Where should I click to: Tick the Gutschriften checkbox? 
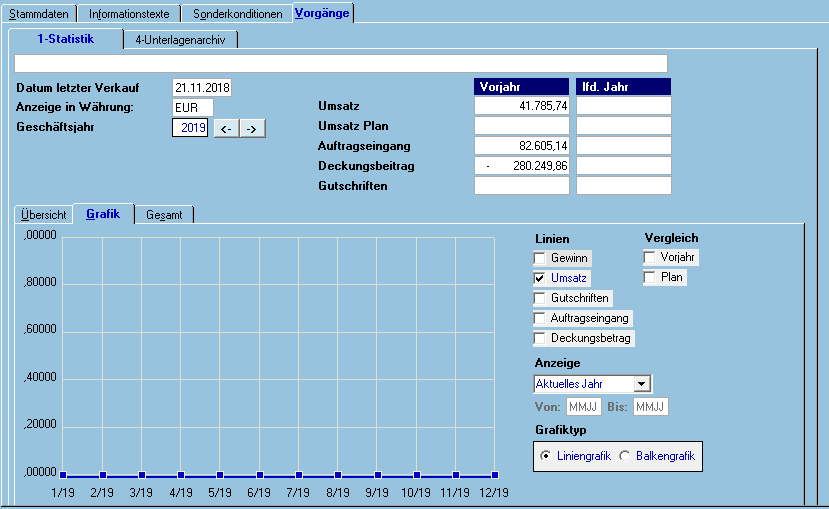539,298
